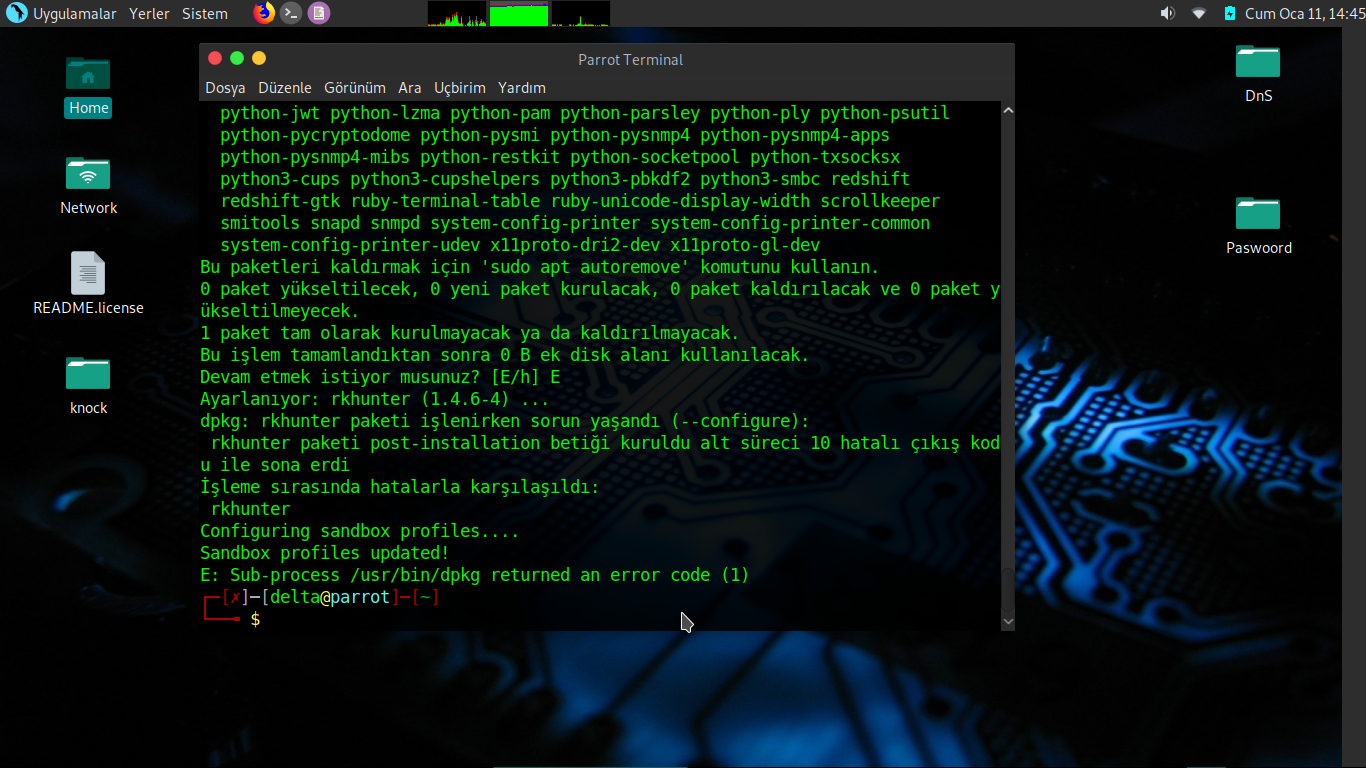Screen dimensions: 1366x768
Task: Open the Sistem system menu
Action: pos(205,14)
